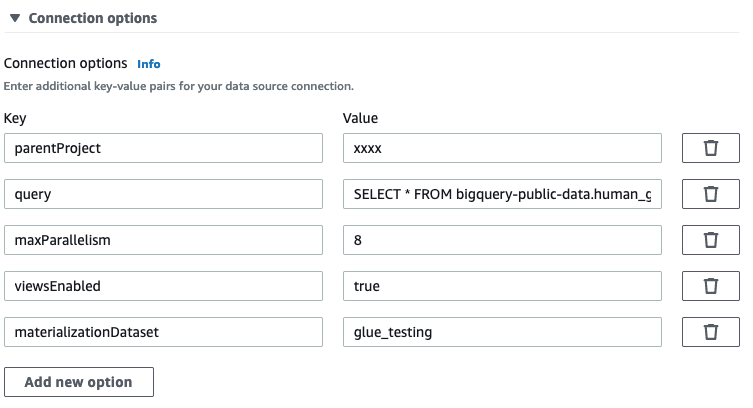
Task: Remove the viewsEnabled option row
Action: click(x=711, y=286)
